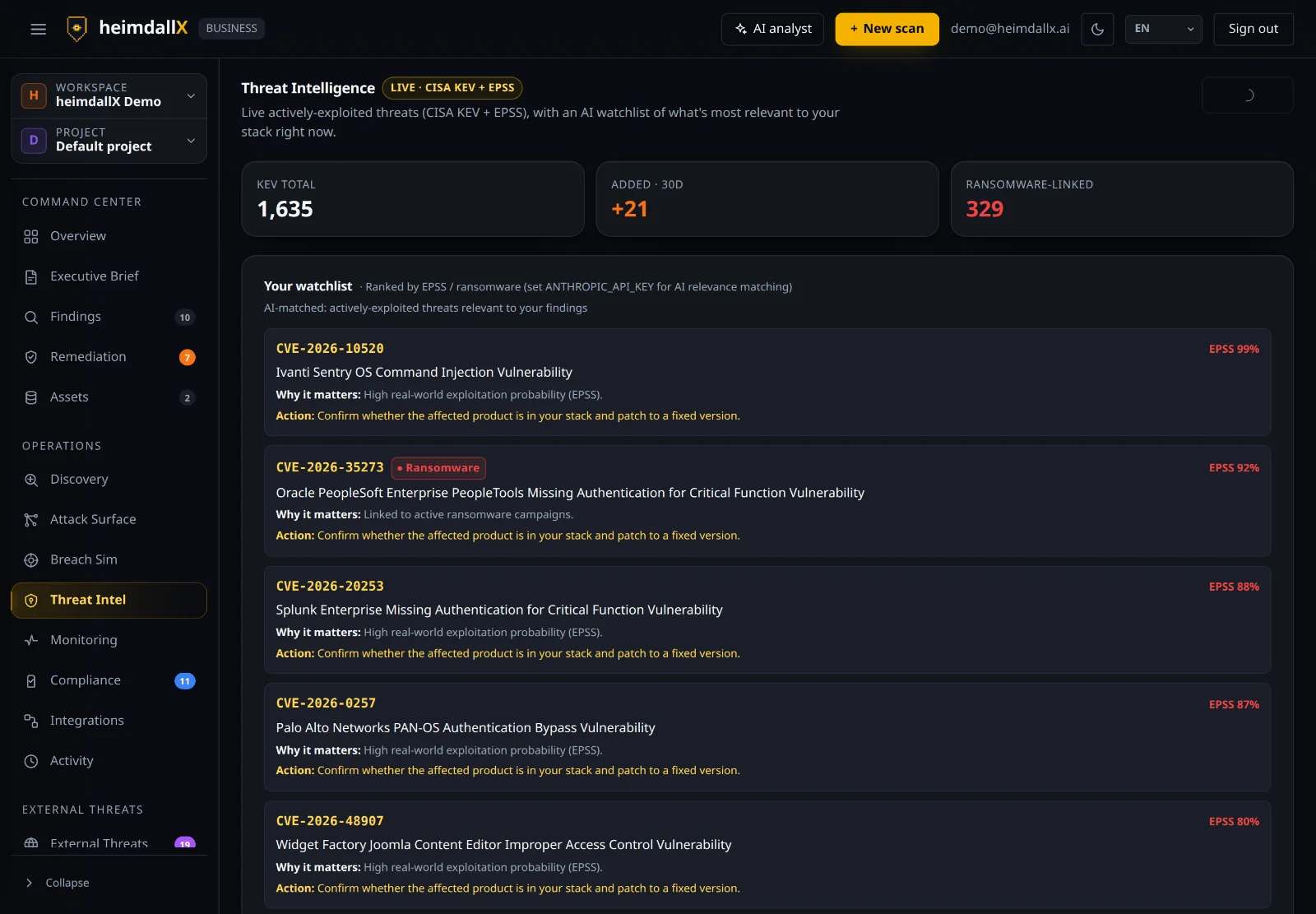Click the Compliance badge showing 11
1316x914 pixels.
click(185, 681)
